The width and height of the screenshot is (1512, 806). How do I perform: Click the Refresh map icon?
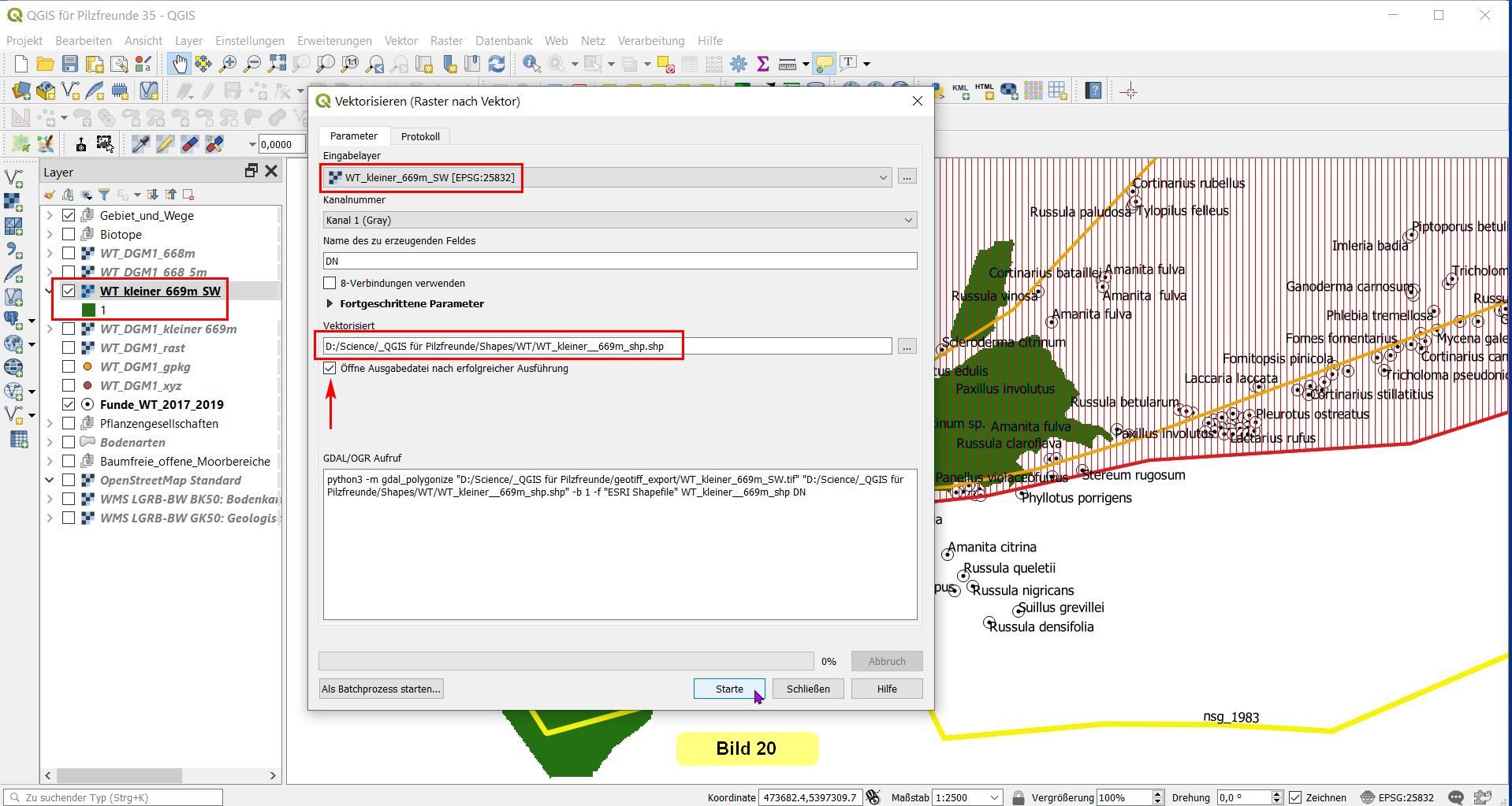tap(496, 64)
